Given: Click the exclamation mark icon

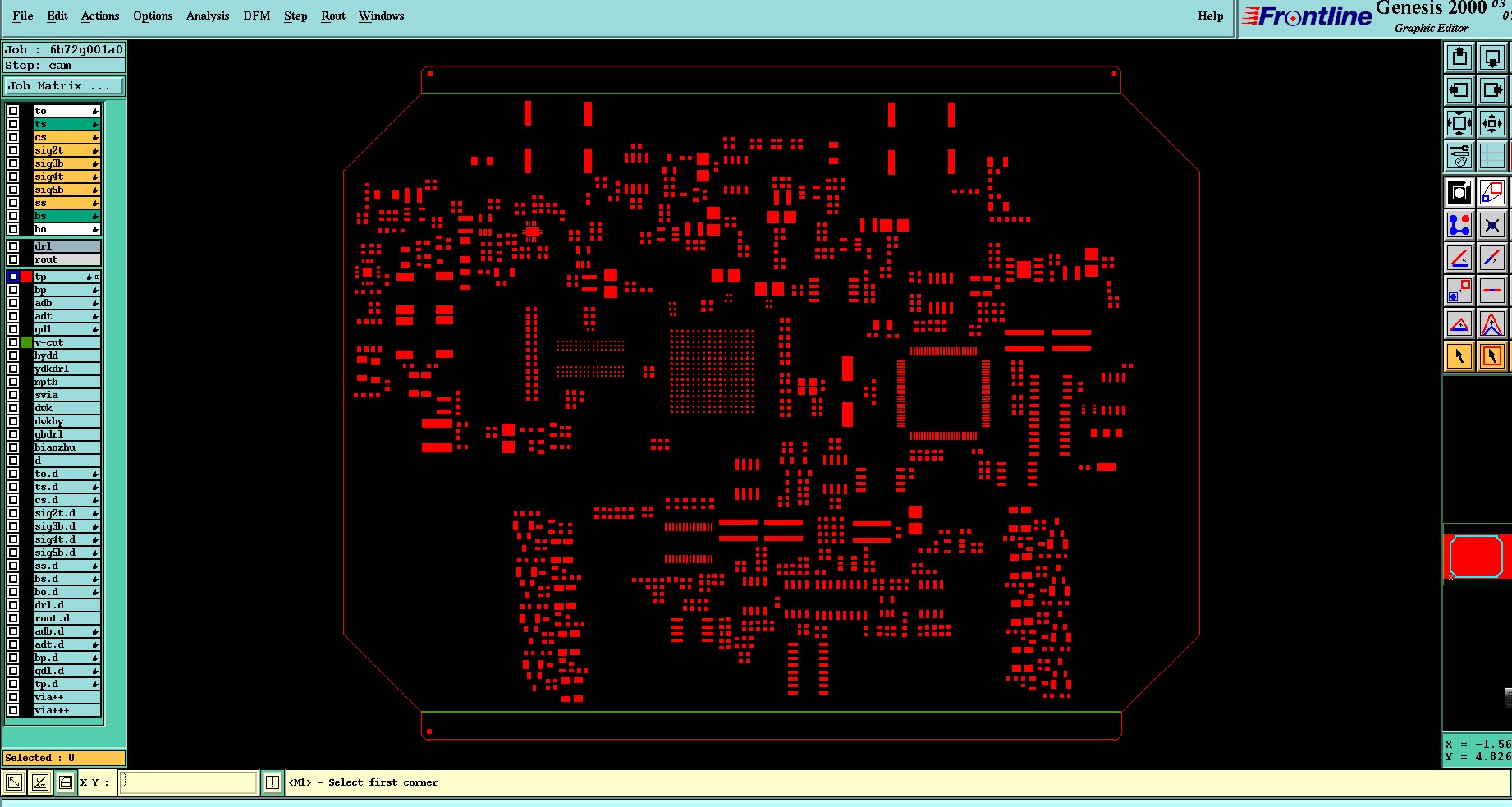Looking at the screenshot, I should (273, 782).
